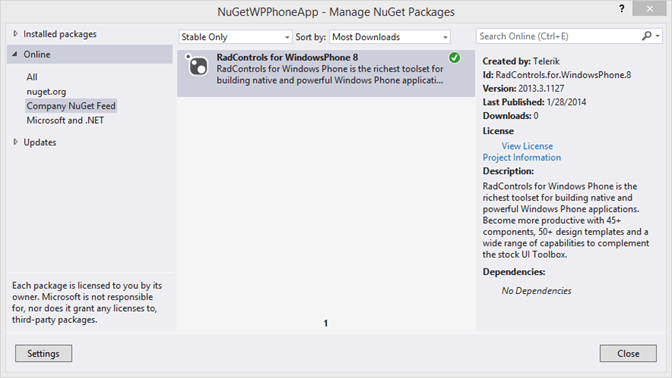672x378 pixels.
Task: Select the nuget.org source
Action: pos(46,92)
